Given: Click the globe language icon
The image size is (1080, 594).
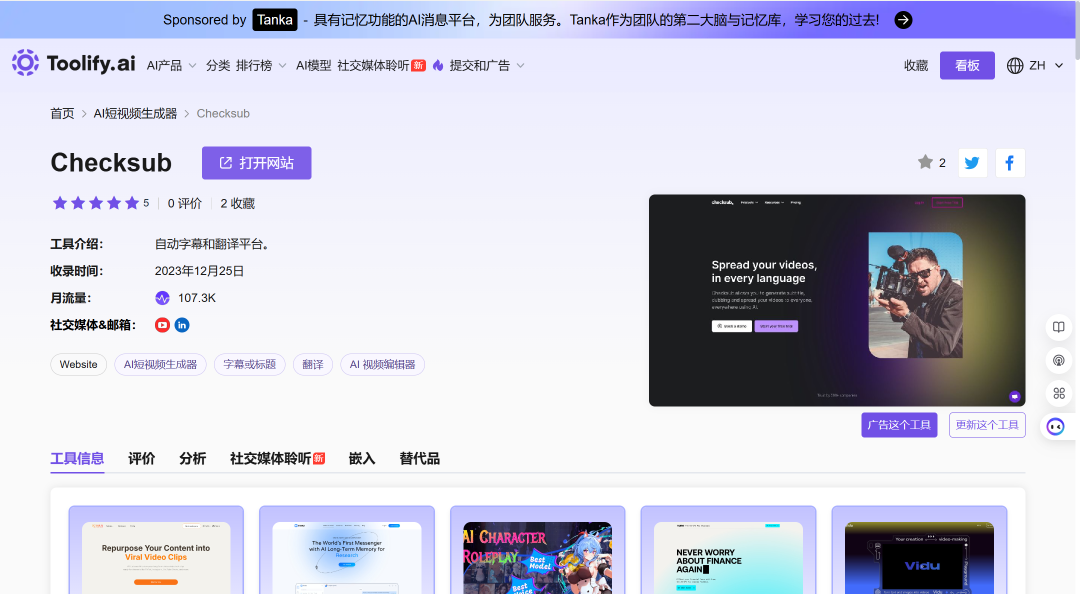Looking at the screenshot, I should [x=1015, y=65].
